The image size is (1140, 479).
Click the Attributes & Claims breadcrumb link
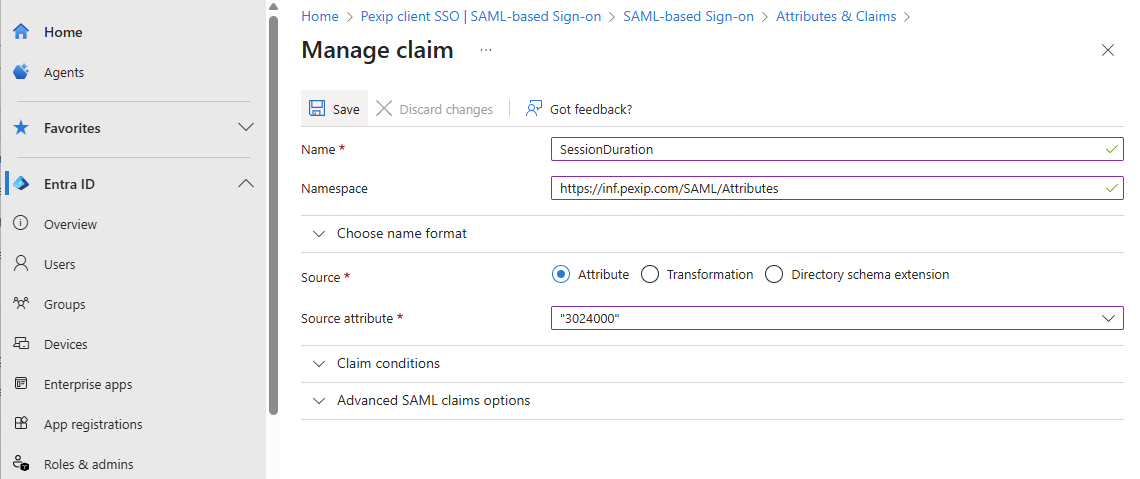835,16
